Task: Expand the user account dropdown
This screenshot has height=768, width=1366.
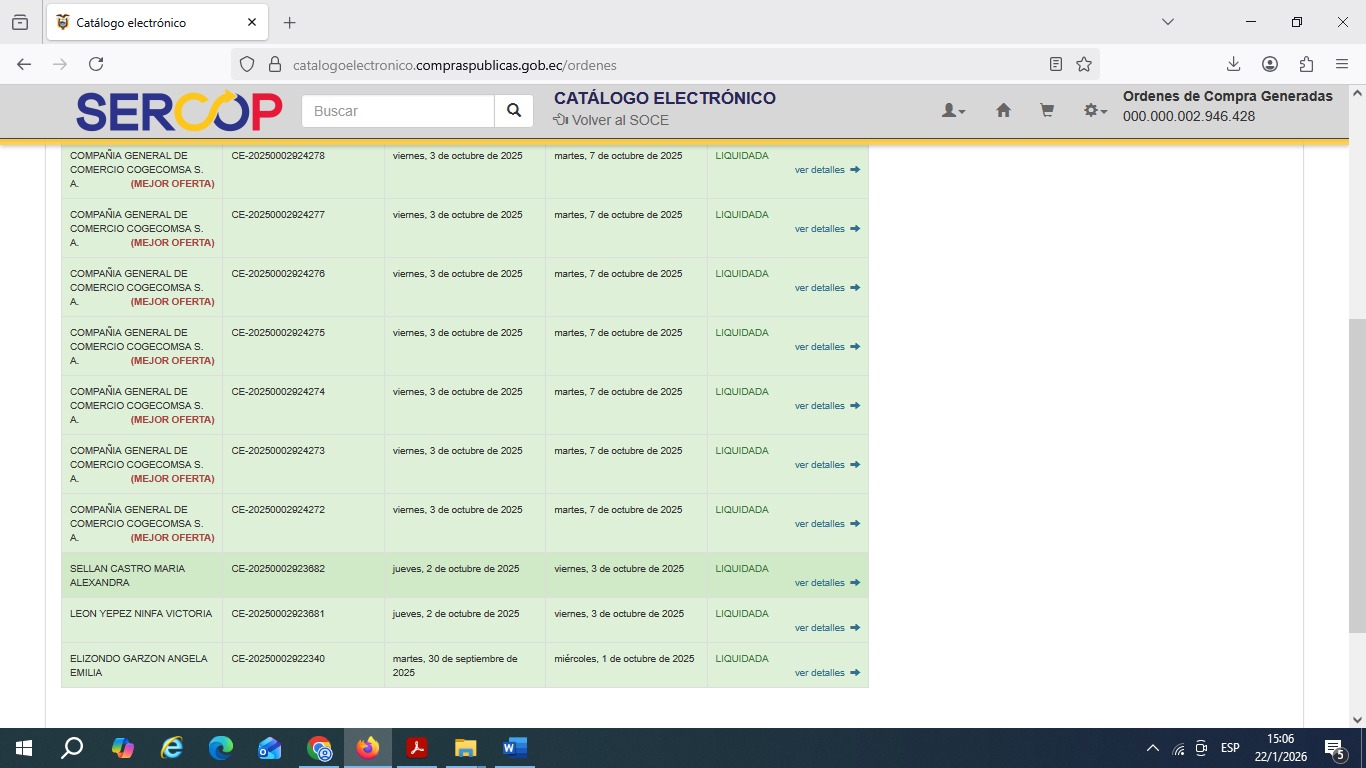Action: tap(953, 111)
